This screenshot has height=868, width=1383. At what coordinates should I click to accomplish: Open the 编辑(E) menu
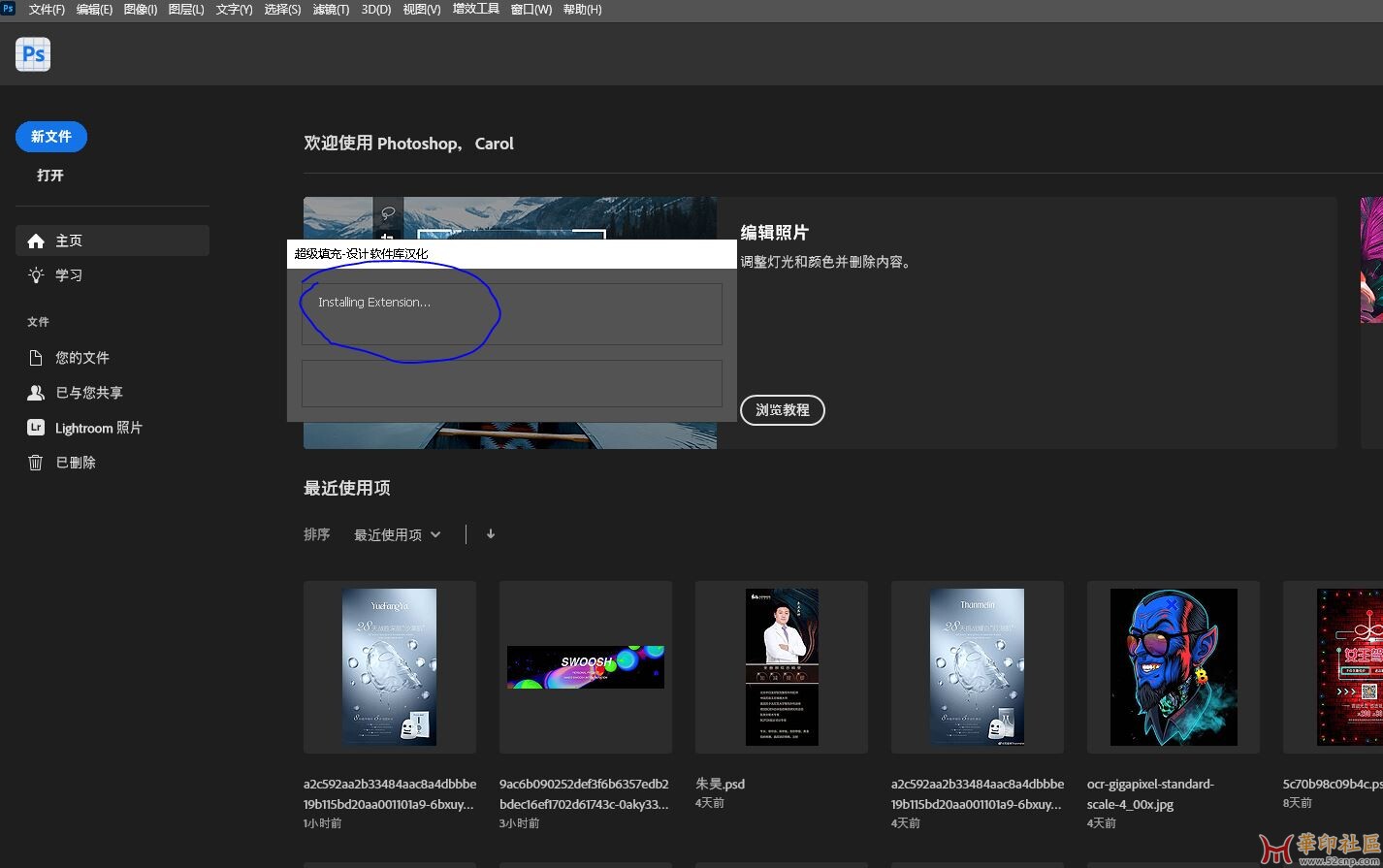[94, 10]
